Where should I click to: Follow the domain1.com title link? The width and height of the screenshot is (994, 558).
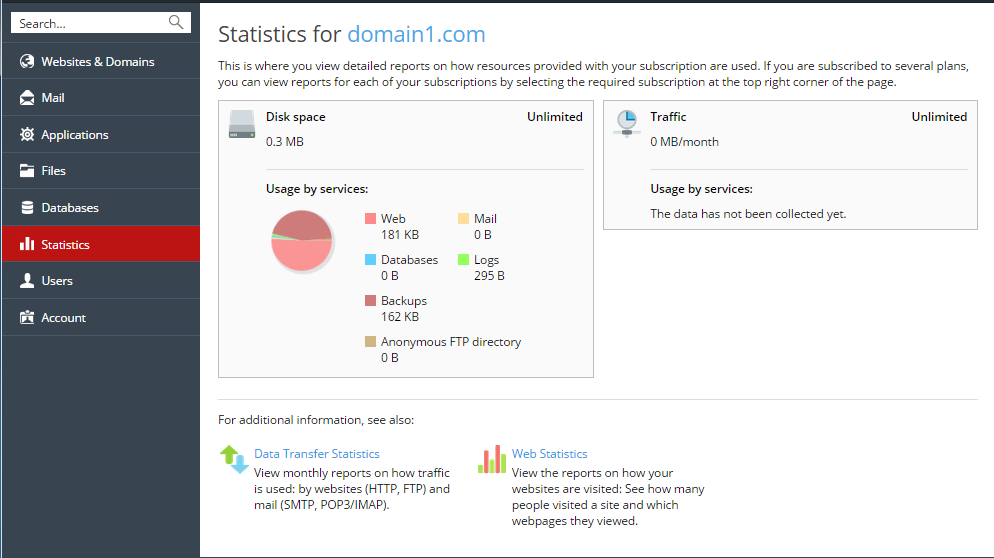tap(416, 34)
